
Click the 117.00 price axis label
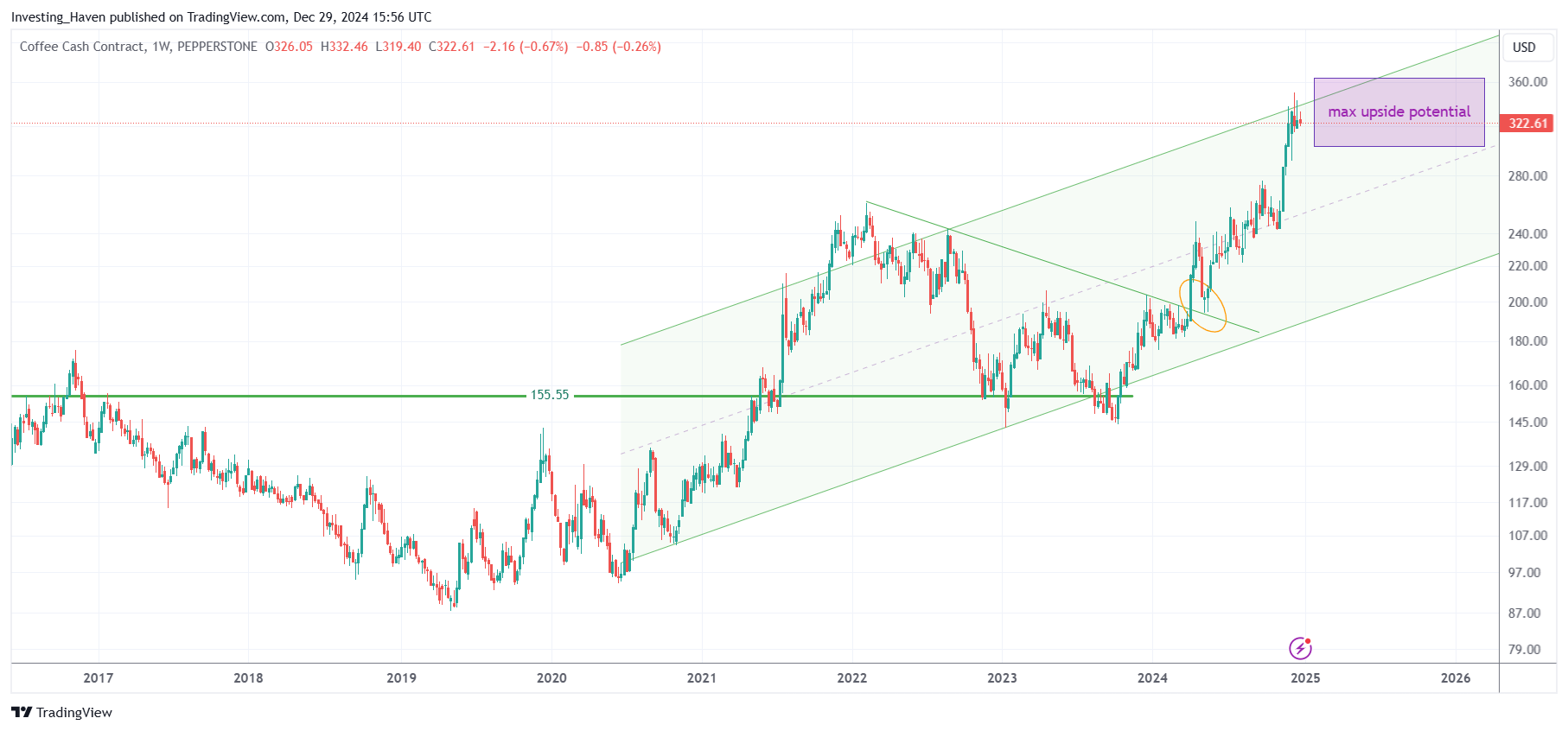[1527, 503]
